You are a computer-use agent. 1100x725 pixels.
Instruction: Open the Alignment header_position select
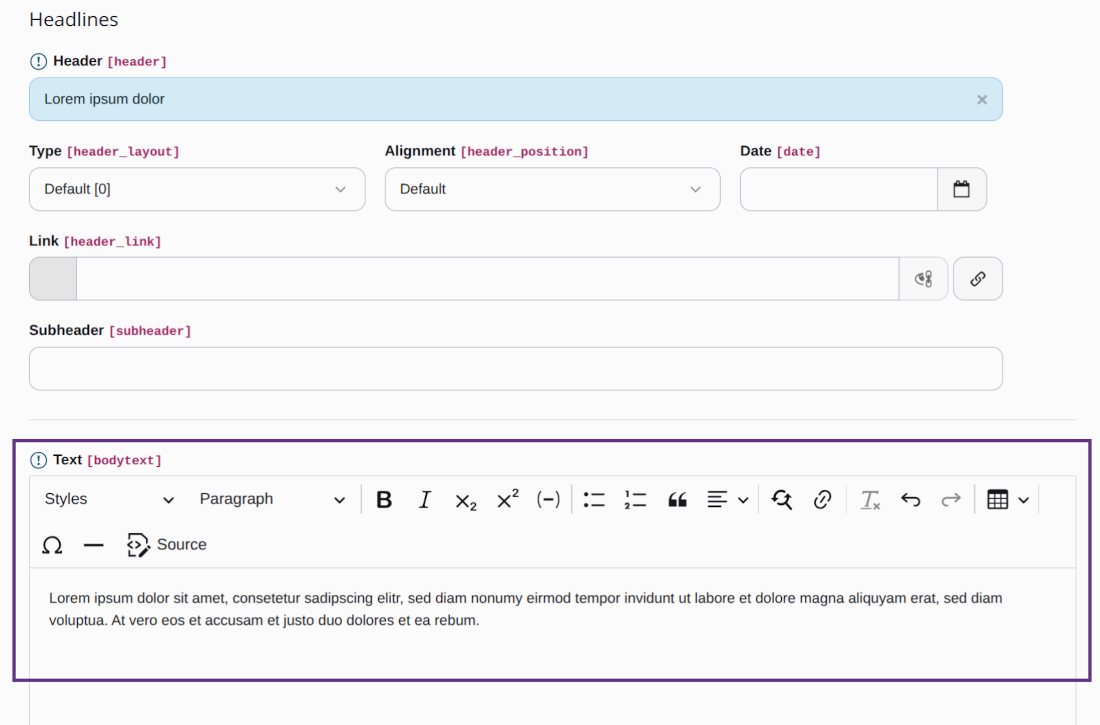pos(552,189)
